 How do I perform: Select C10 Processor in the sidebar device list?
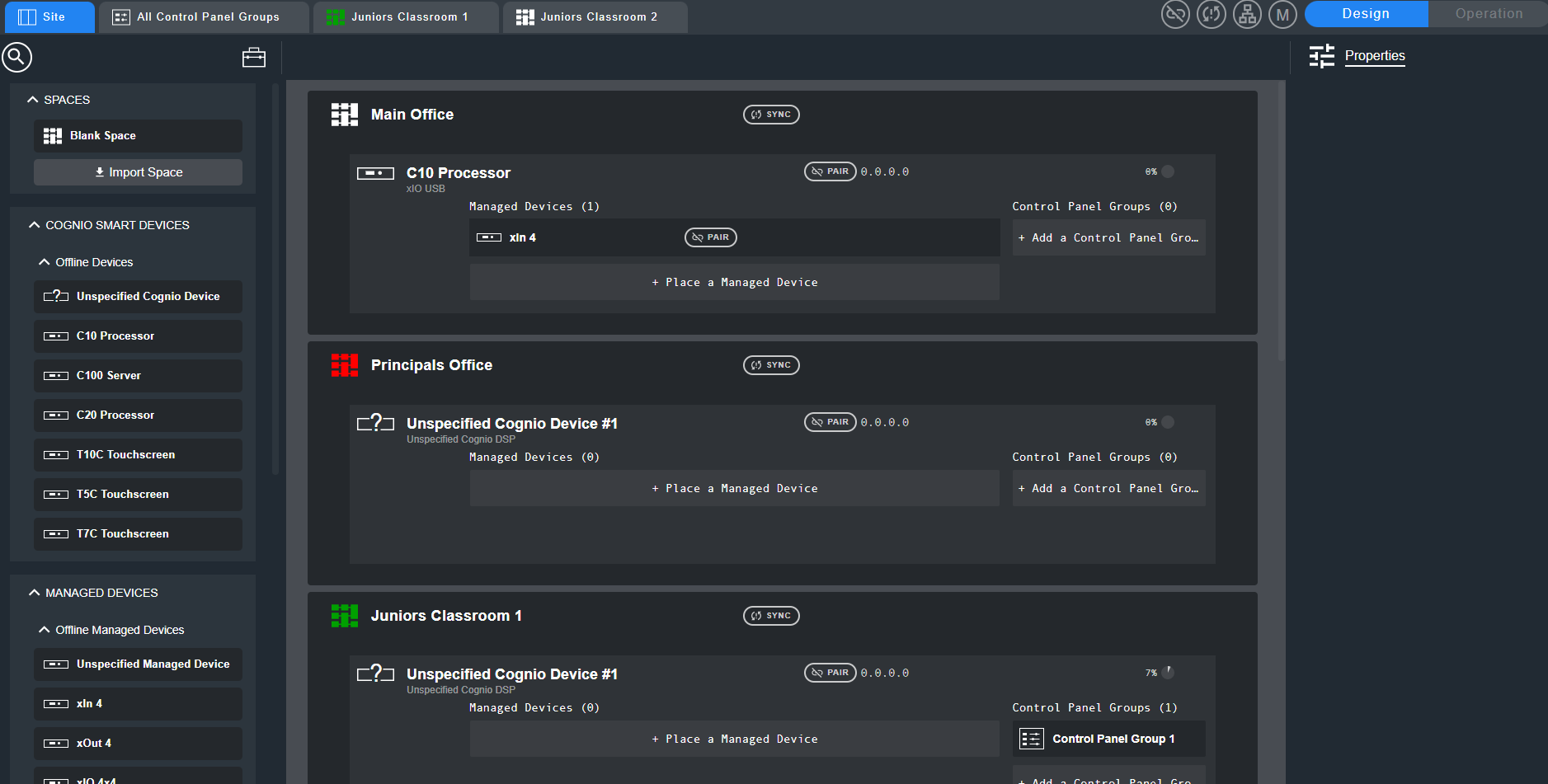138,336
